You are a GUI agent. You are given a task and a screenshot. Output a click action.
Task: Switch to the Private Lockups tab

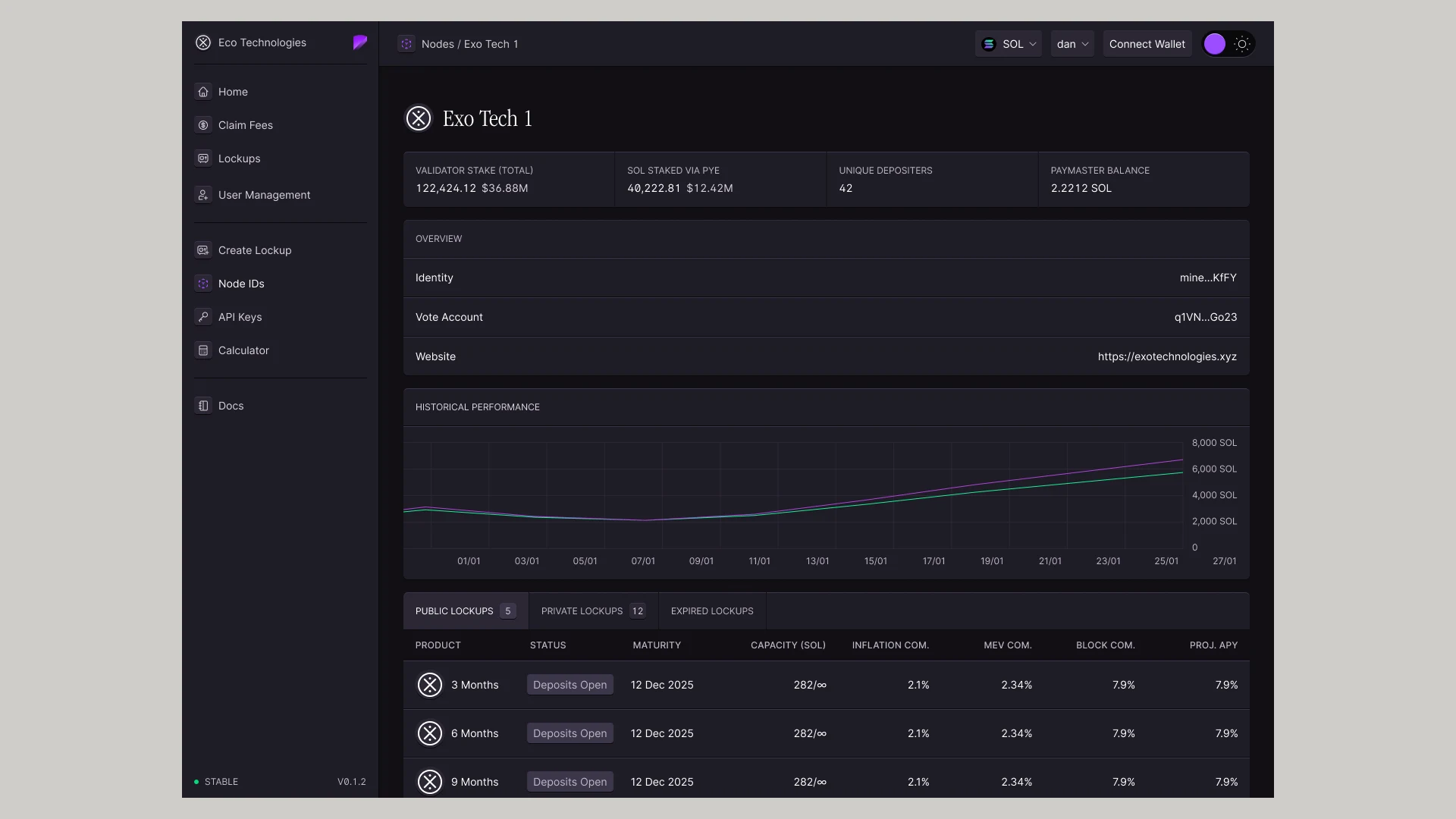point(594,611)
